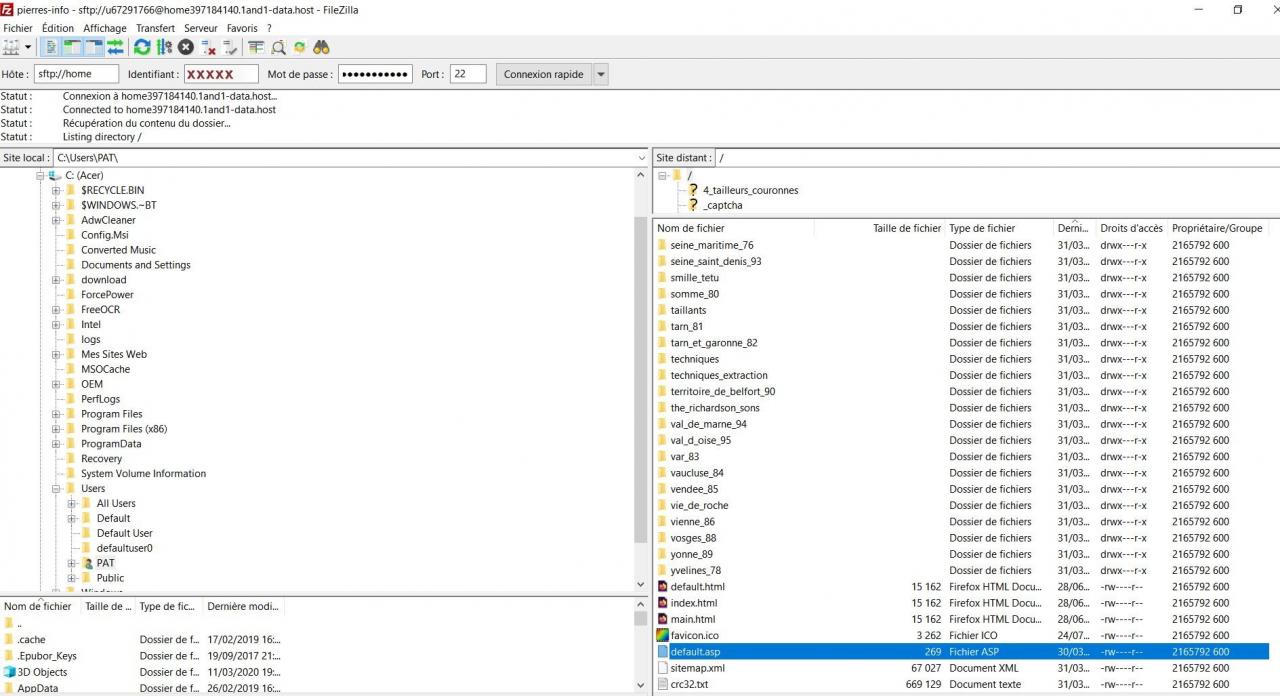Click the local tree vertical scrollbar

tap(641, 380)
